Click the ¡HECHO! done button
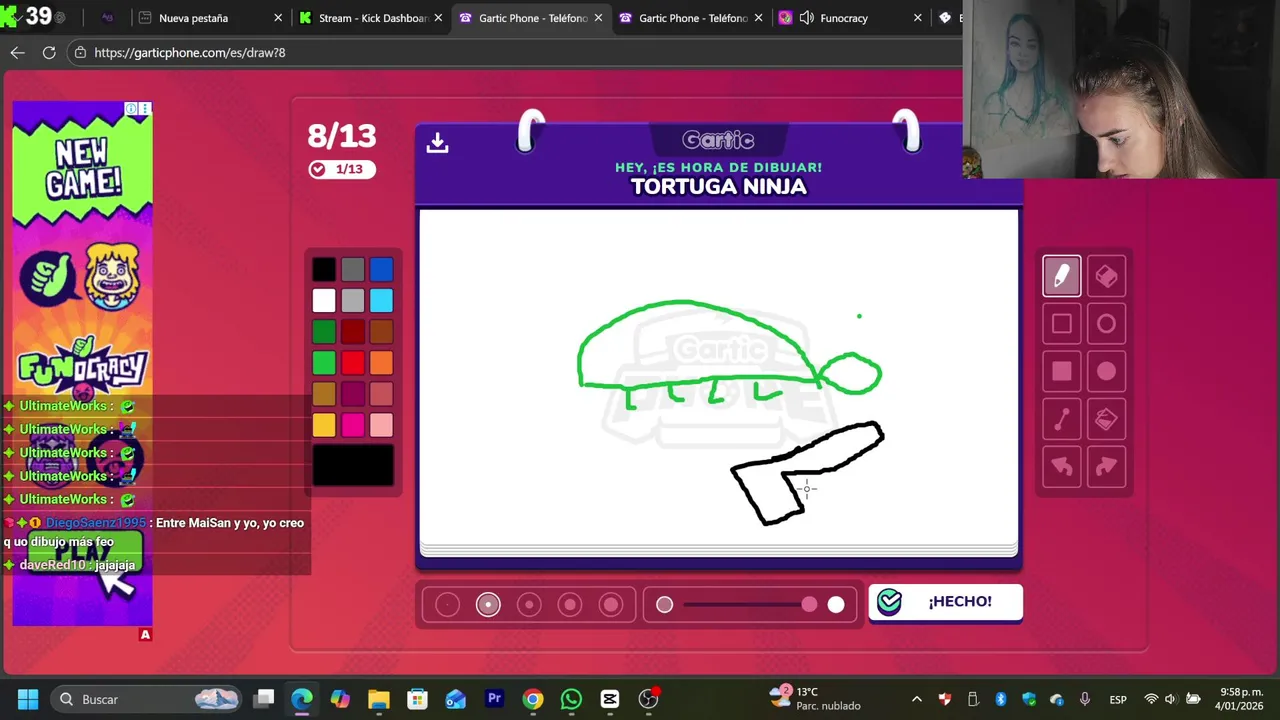This screenshot has height=720, width=1280. pyautogui.click(x=945, y=602)
